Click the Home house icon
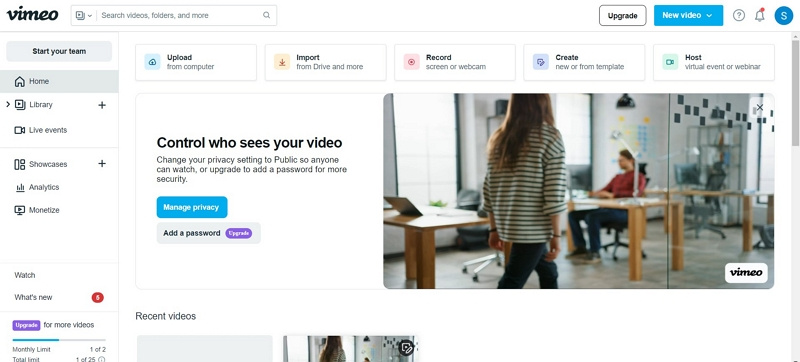The height and width of the screenshot is (362, 800). 19,82
